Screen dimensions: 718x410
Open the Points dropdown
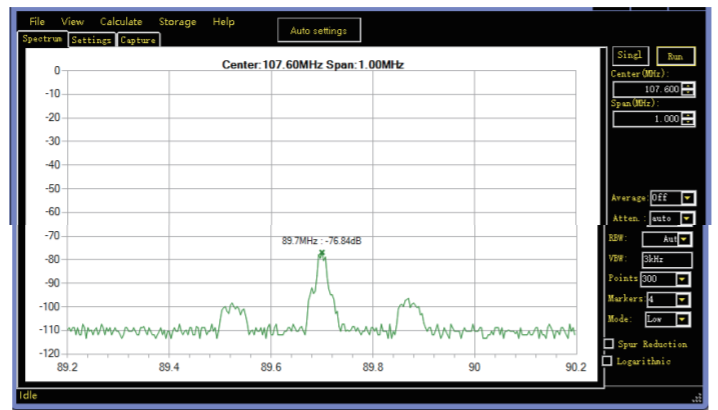682,279
